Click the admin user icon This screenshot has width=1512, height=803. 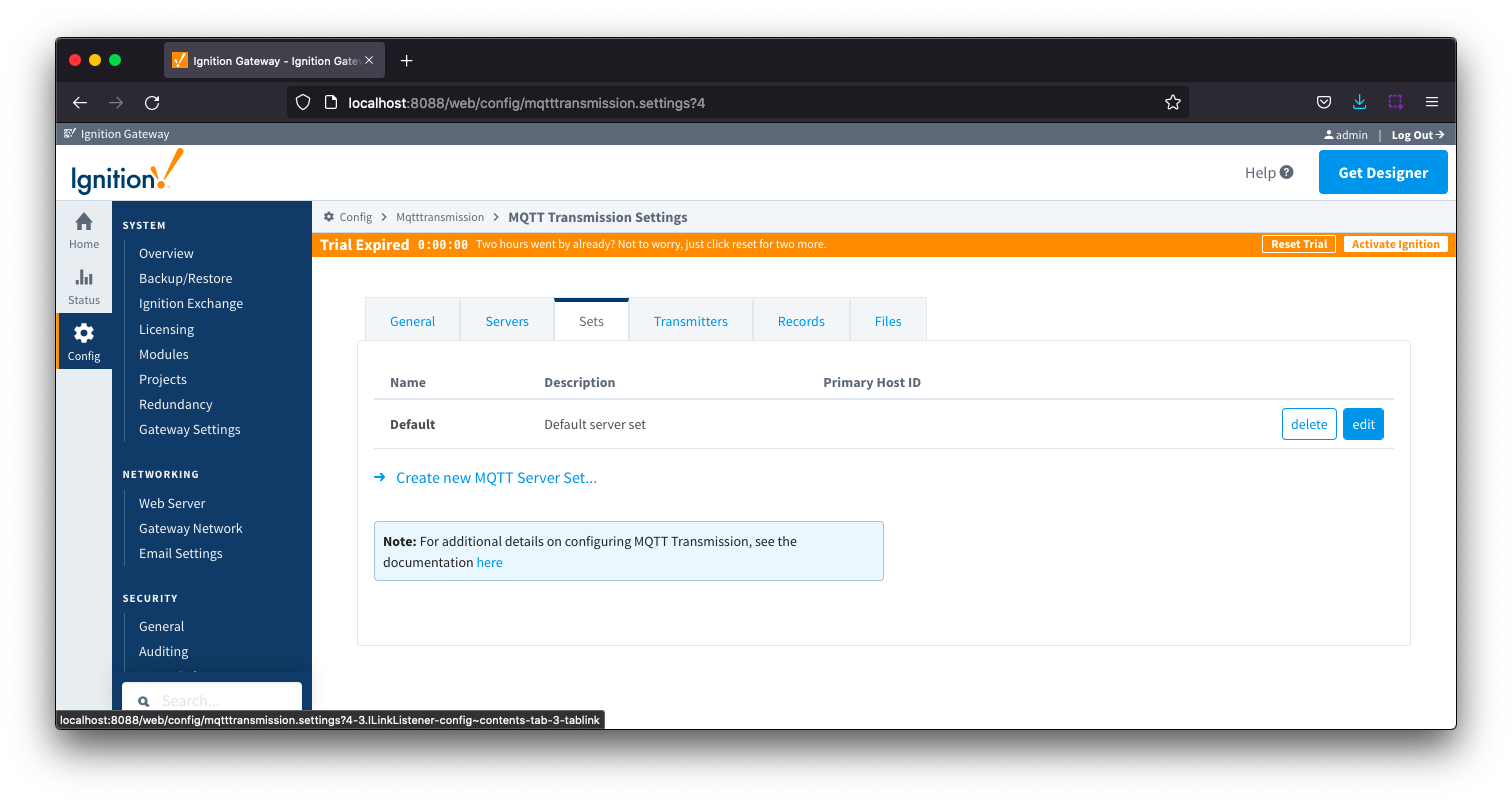click(1329, 135)
